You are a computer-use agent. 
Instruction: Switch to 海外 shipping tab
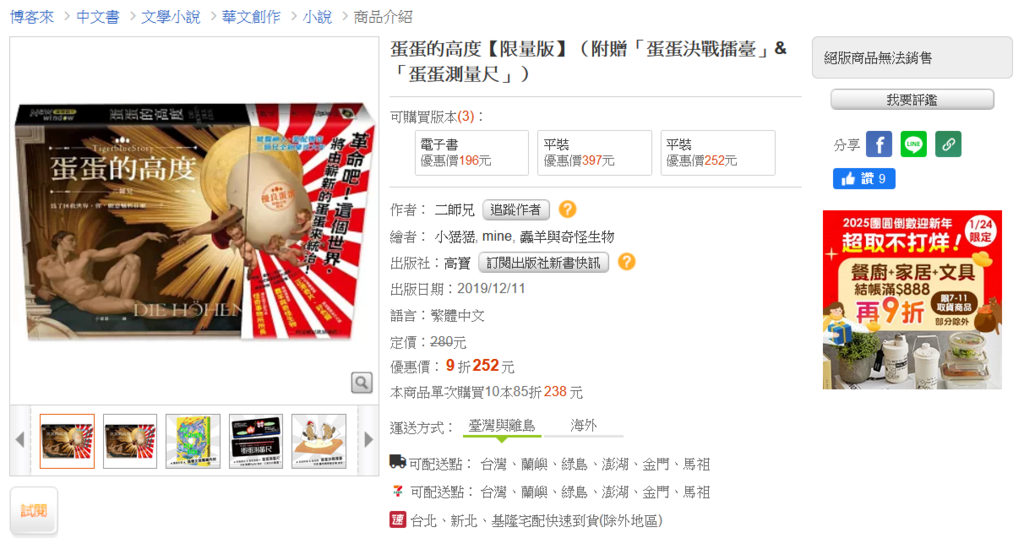pos(583,426)
